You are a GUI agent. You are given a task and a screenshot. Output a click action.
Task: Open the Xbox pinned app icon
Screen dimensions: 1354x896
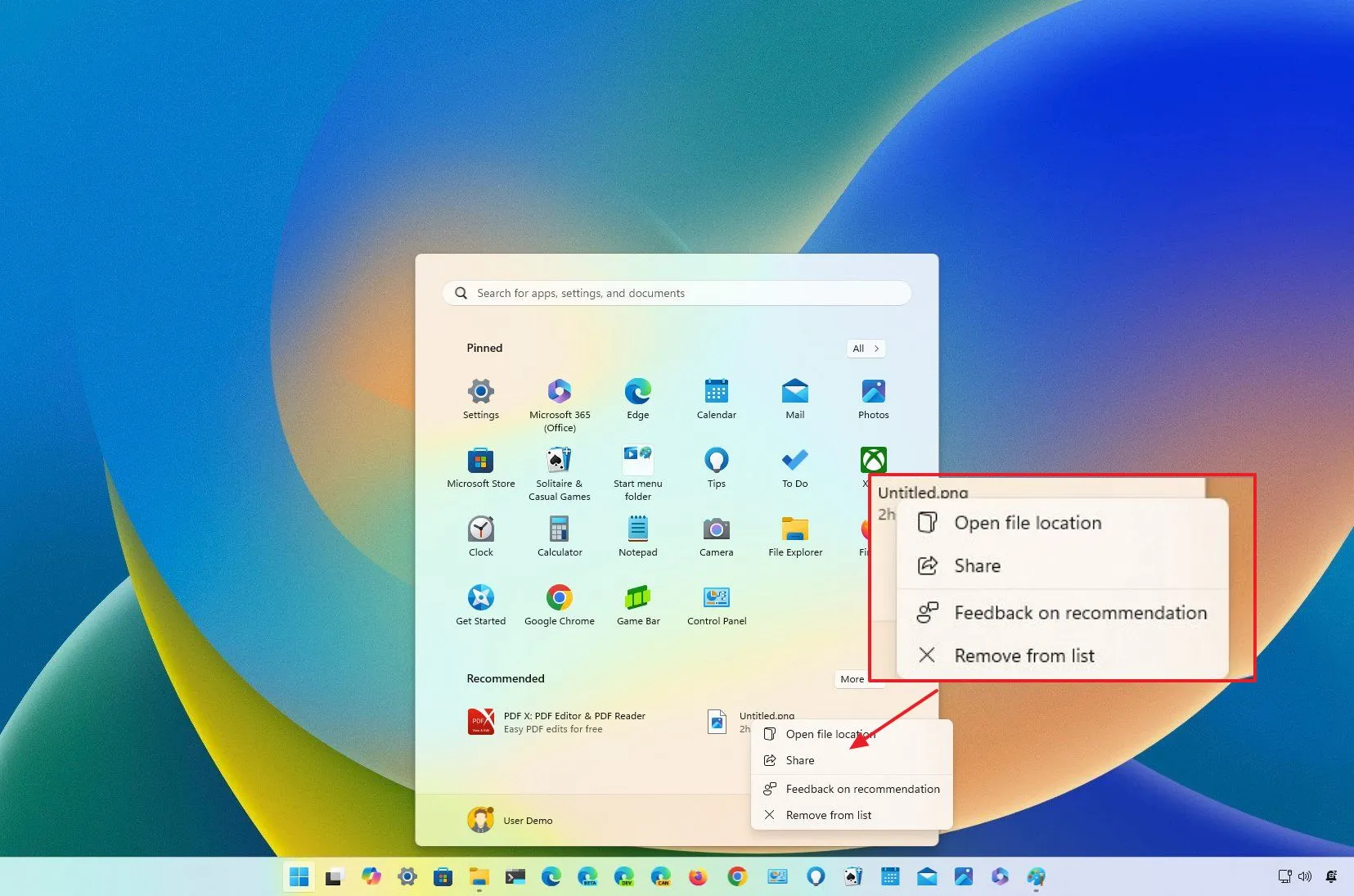tap(874, 460)
